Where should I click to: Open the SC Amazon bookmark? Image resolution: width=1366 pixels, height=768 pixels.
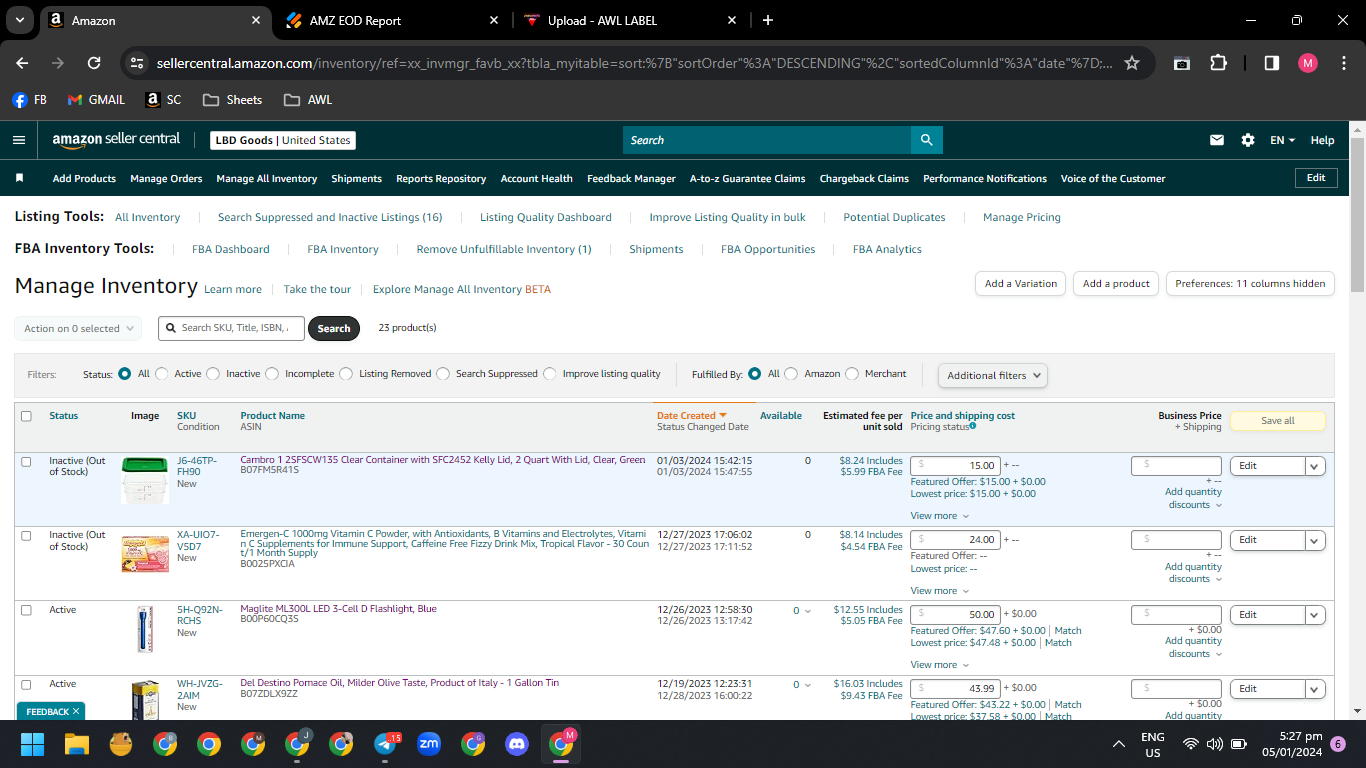tap(164, 100)
